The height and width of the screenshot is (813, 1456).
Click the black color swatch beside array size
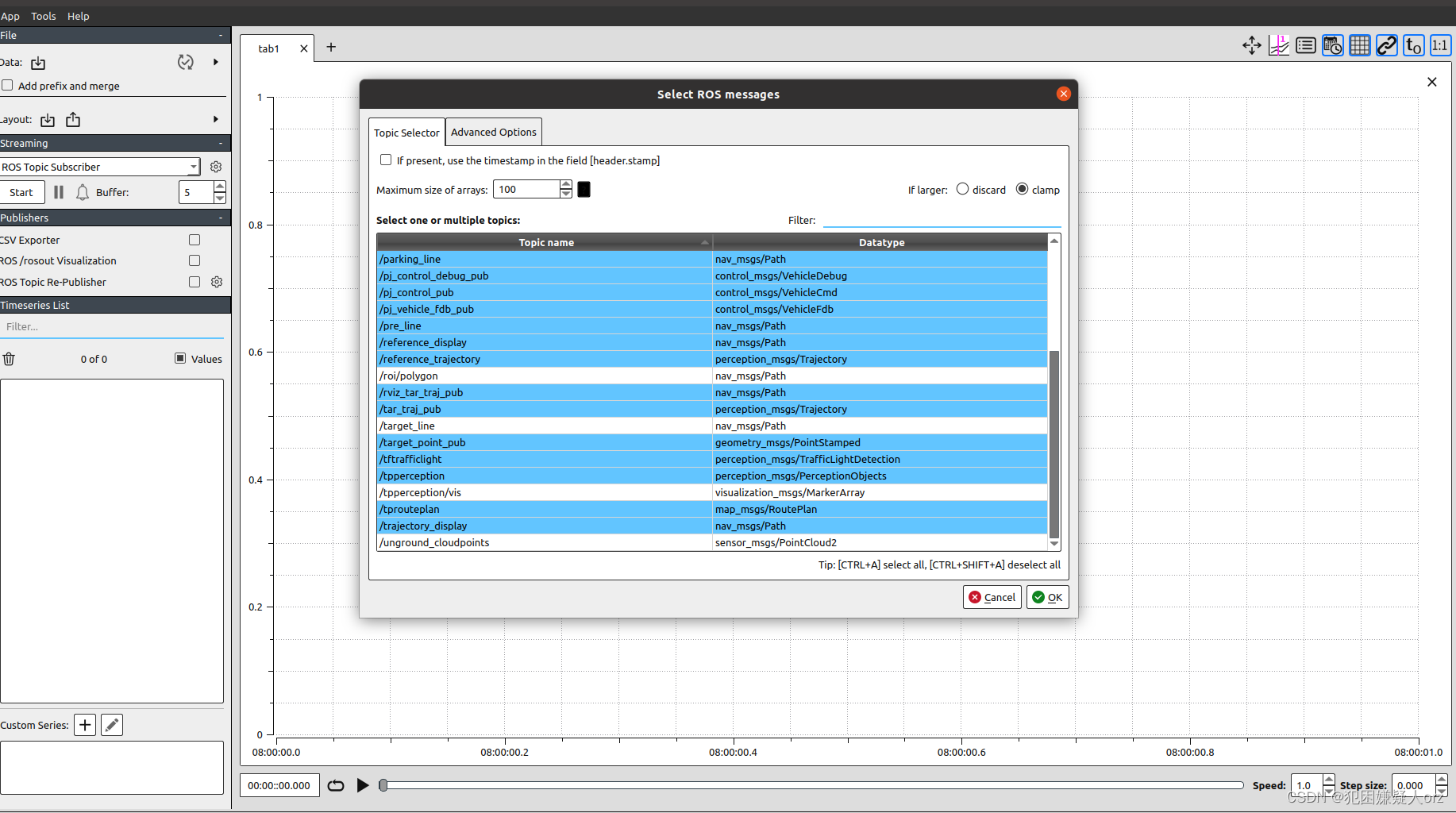(584, 189)
